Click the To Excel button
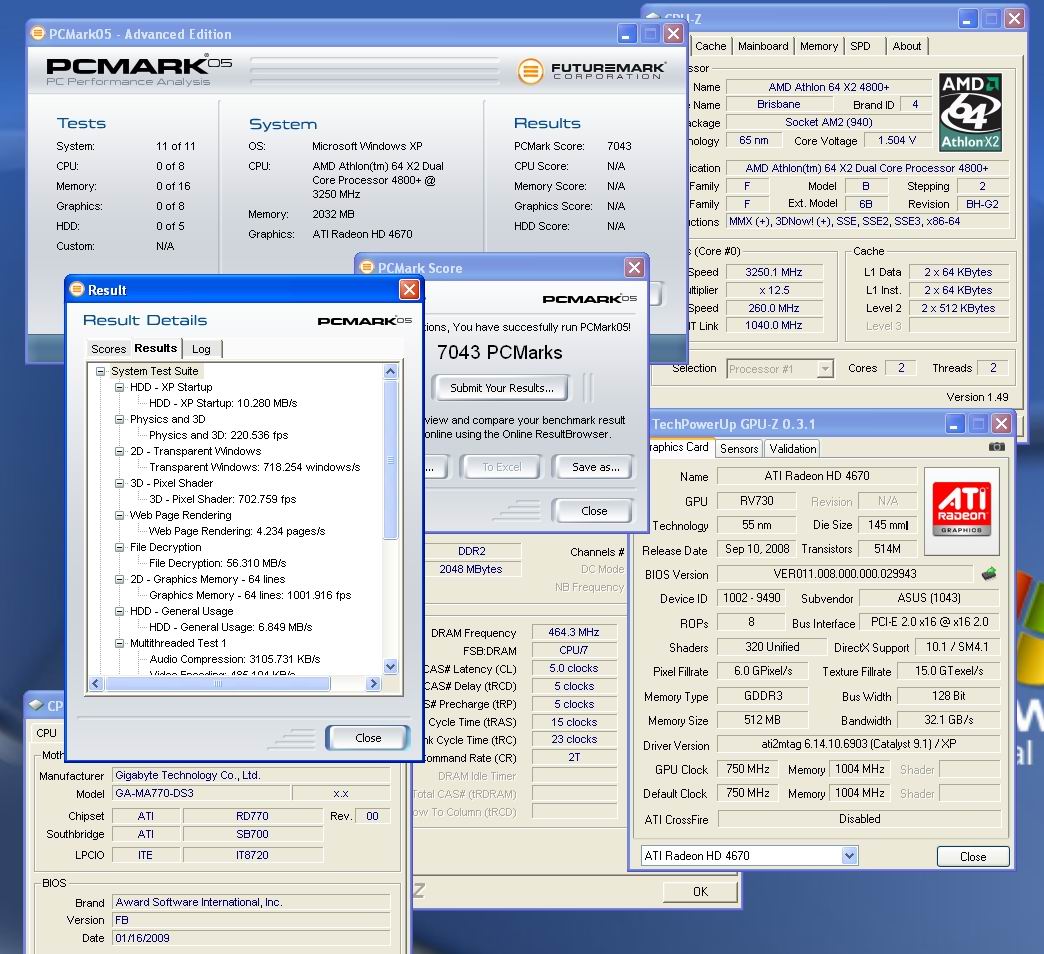Image resolution: width=1044 pixels, height=954 pixels. click(501, 467)
